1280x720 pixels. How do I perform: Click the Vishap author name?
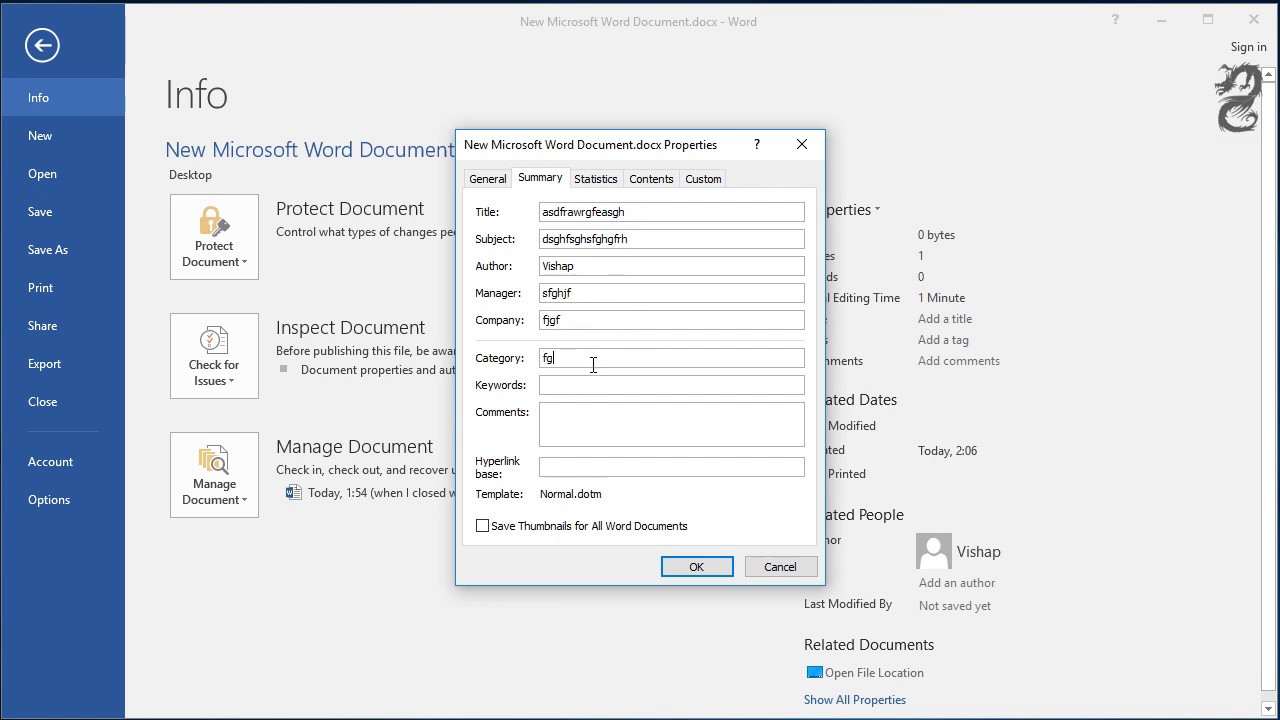978,552
